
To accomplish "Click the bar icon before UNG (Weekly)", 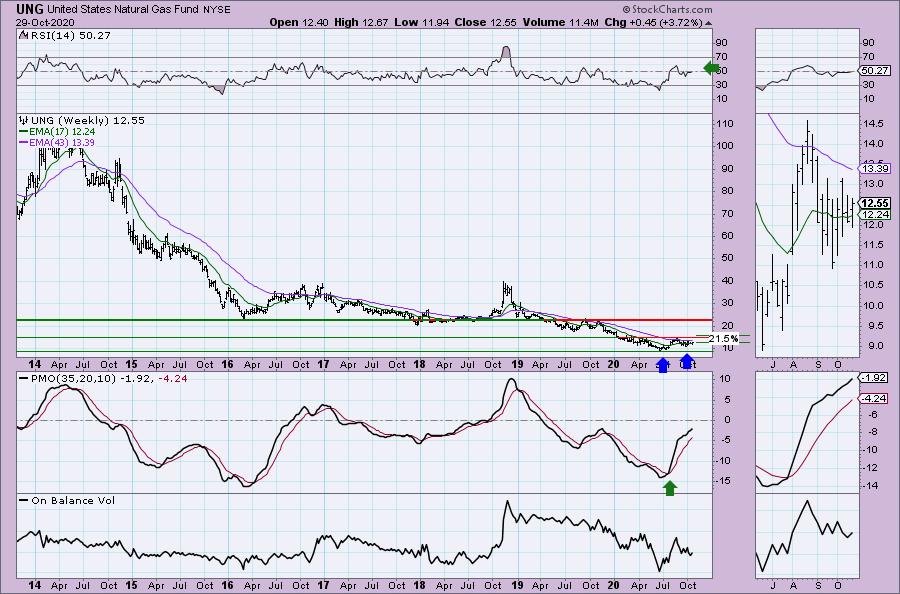I will 23,121.
